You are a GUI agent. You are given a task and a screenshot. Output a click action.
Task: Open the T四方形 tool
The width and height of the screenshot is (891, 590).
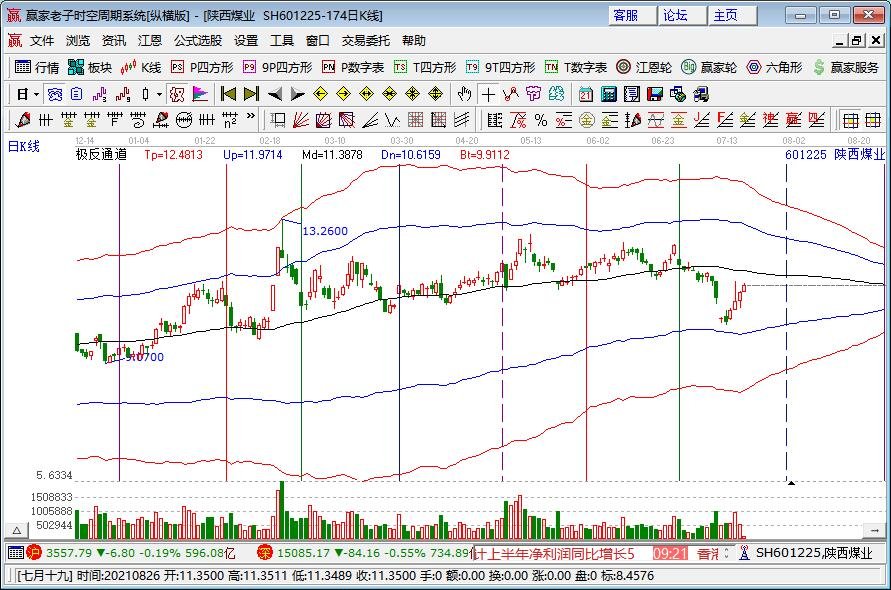[x=424, y=68]
